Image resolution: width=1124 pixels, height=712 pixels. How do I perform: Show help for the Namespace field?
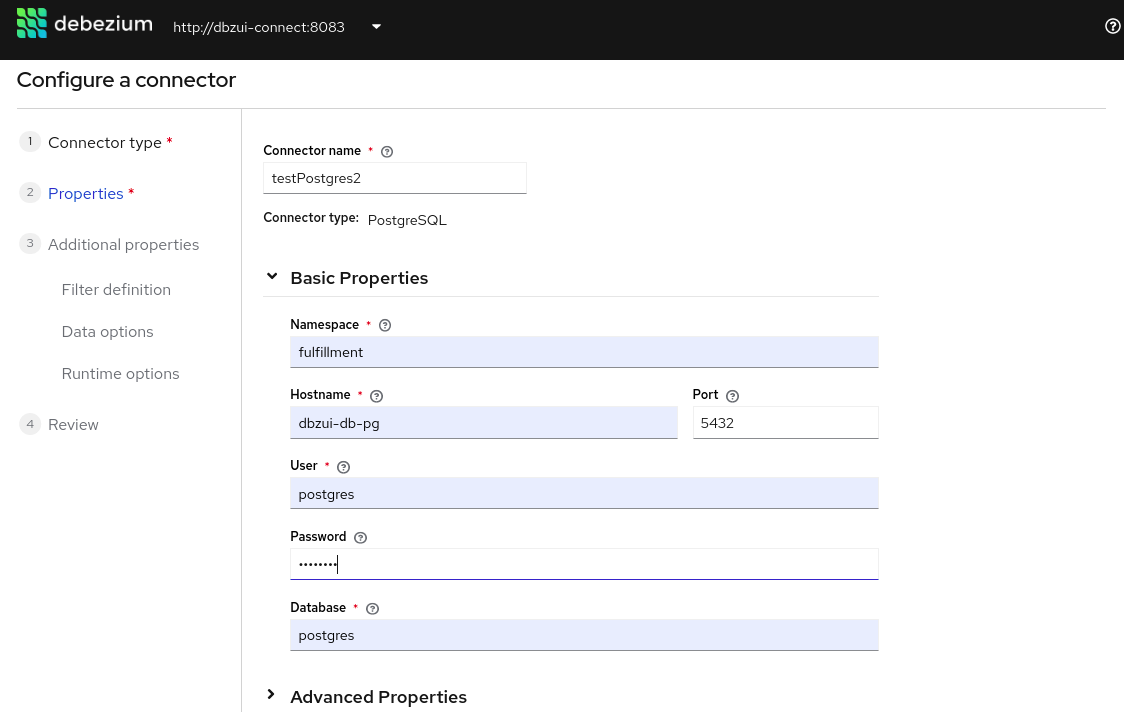click(385, 326)
